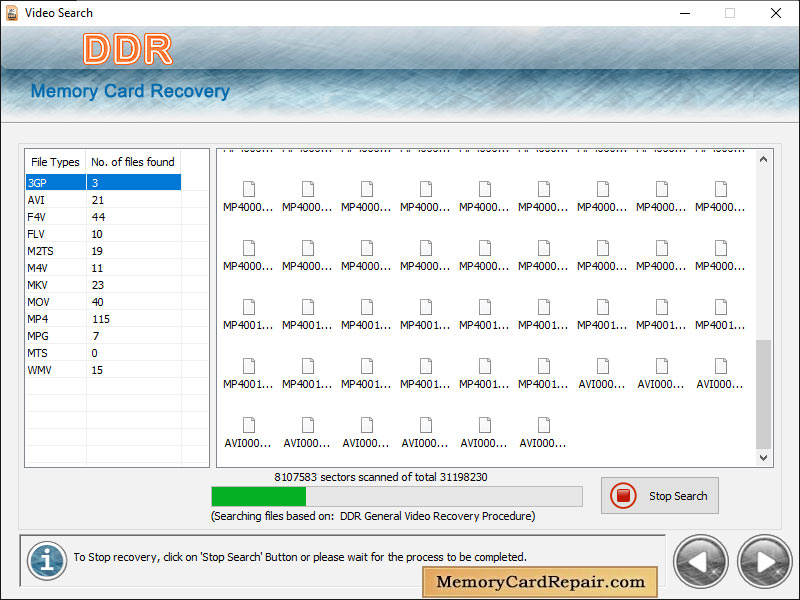Proceed with the round forward arrow button

coord(764,562)
